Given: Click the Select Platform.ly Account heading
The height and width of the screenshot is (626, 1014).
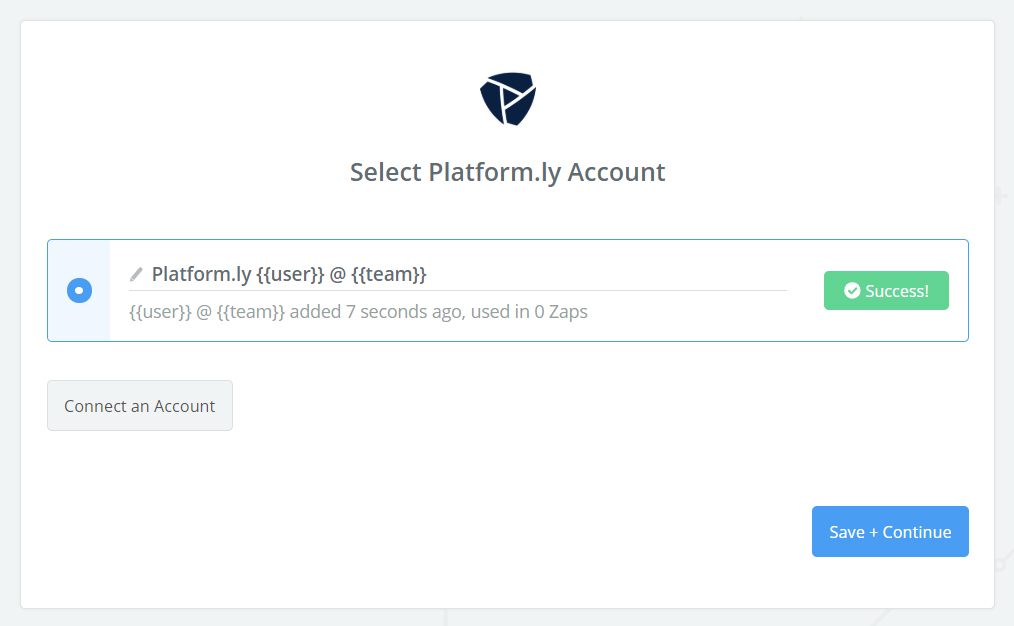Looking at the screenshot, I should point(507,171).
